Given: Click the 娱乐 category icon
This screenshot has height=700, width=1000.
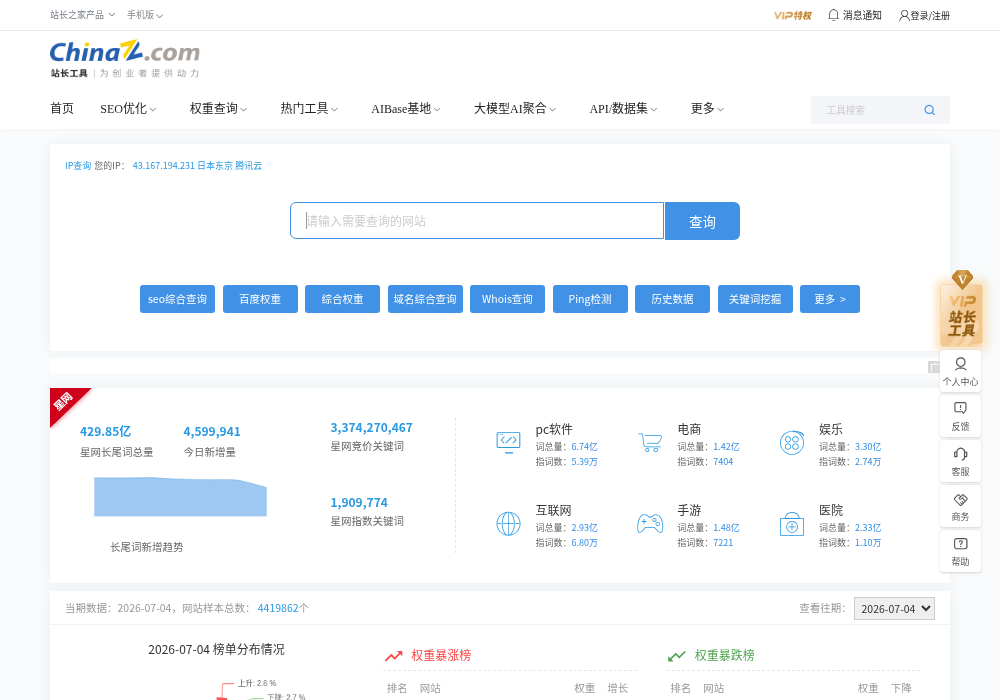Looking at the screenshot, I should click(791, 442).
